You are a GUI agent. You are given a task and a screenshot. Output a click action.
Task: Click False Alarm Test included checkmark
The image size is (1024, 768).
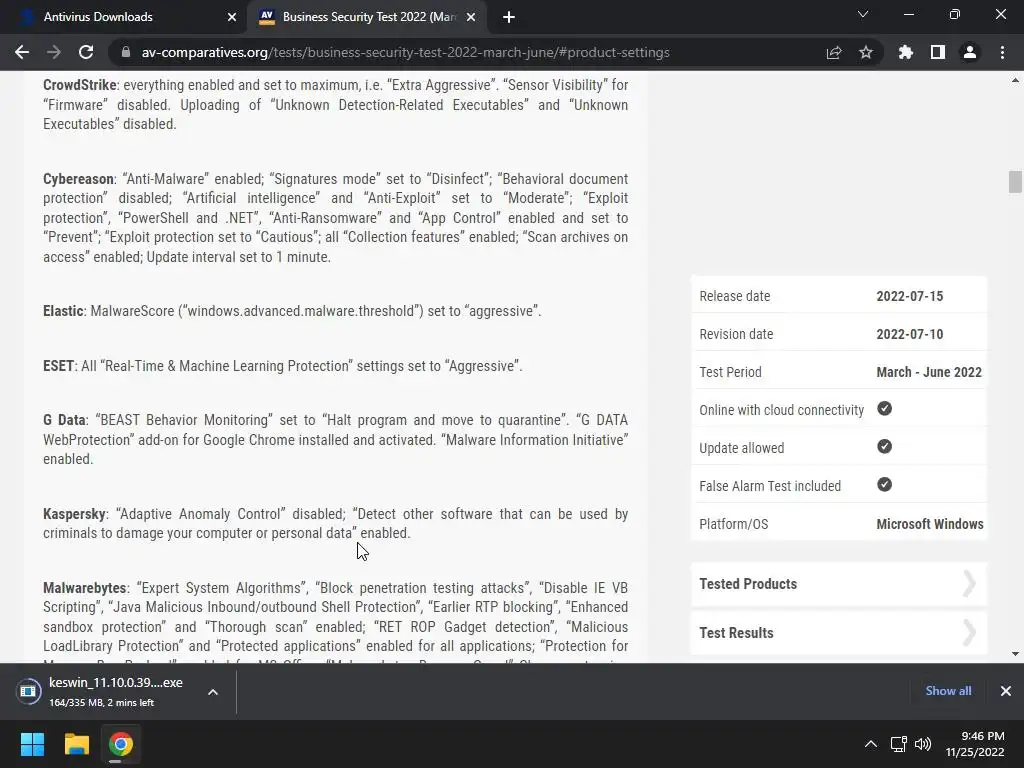click(x=884, y=485)
